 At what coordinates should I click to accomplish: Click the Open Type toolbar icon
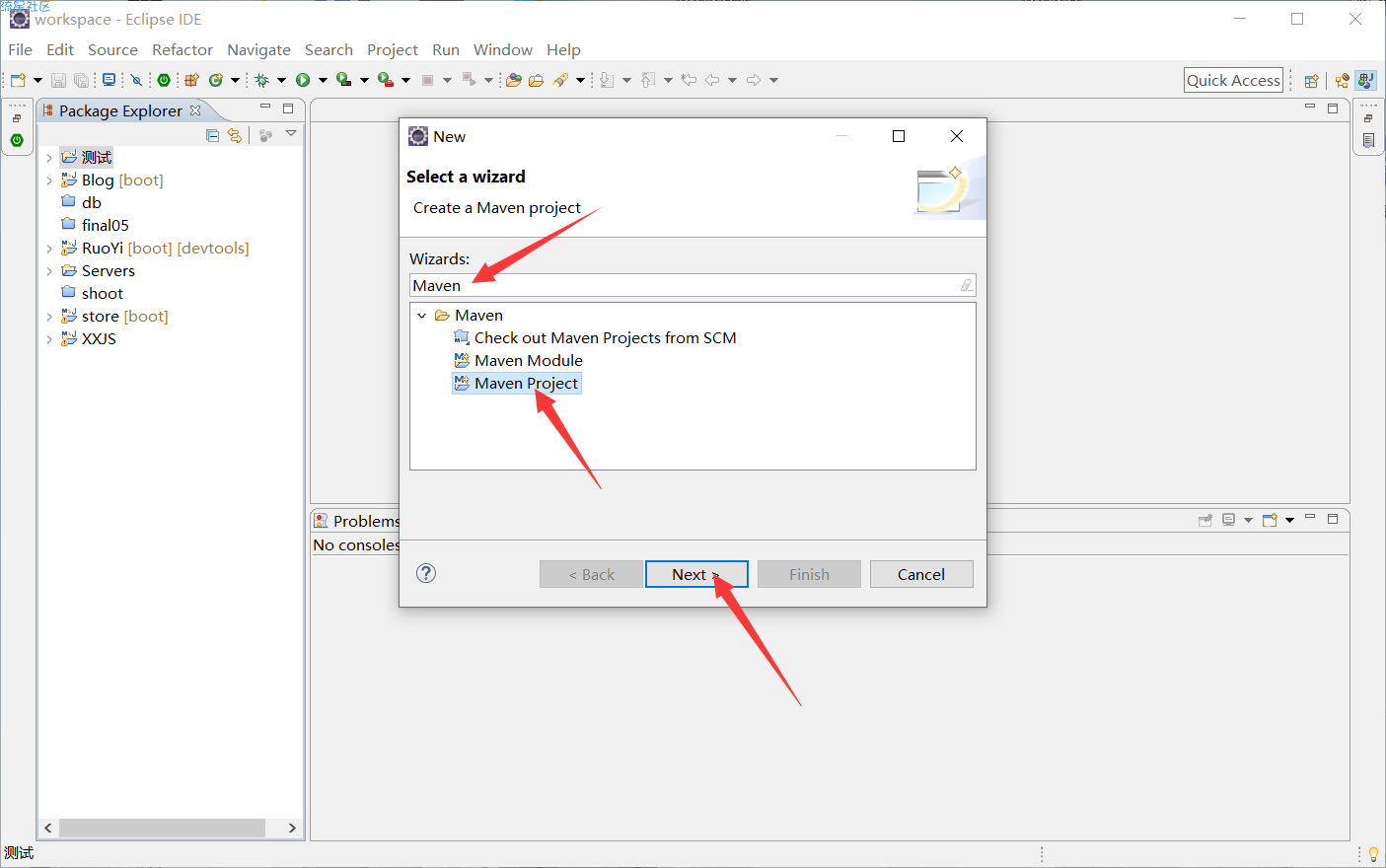point(514,80)
